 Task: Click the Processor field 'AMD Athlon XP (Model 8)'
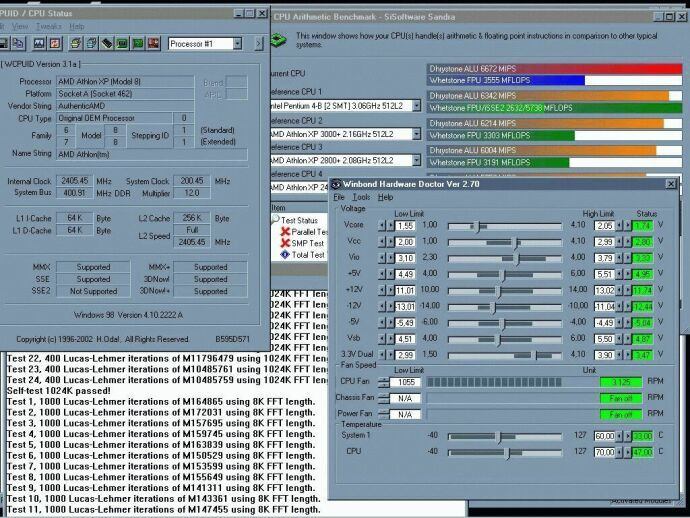click(x=125, y=81)
